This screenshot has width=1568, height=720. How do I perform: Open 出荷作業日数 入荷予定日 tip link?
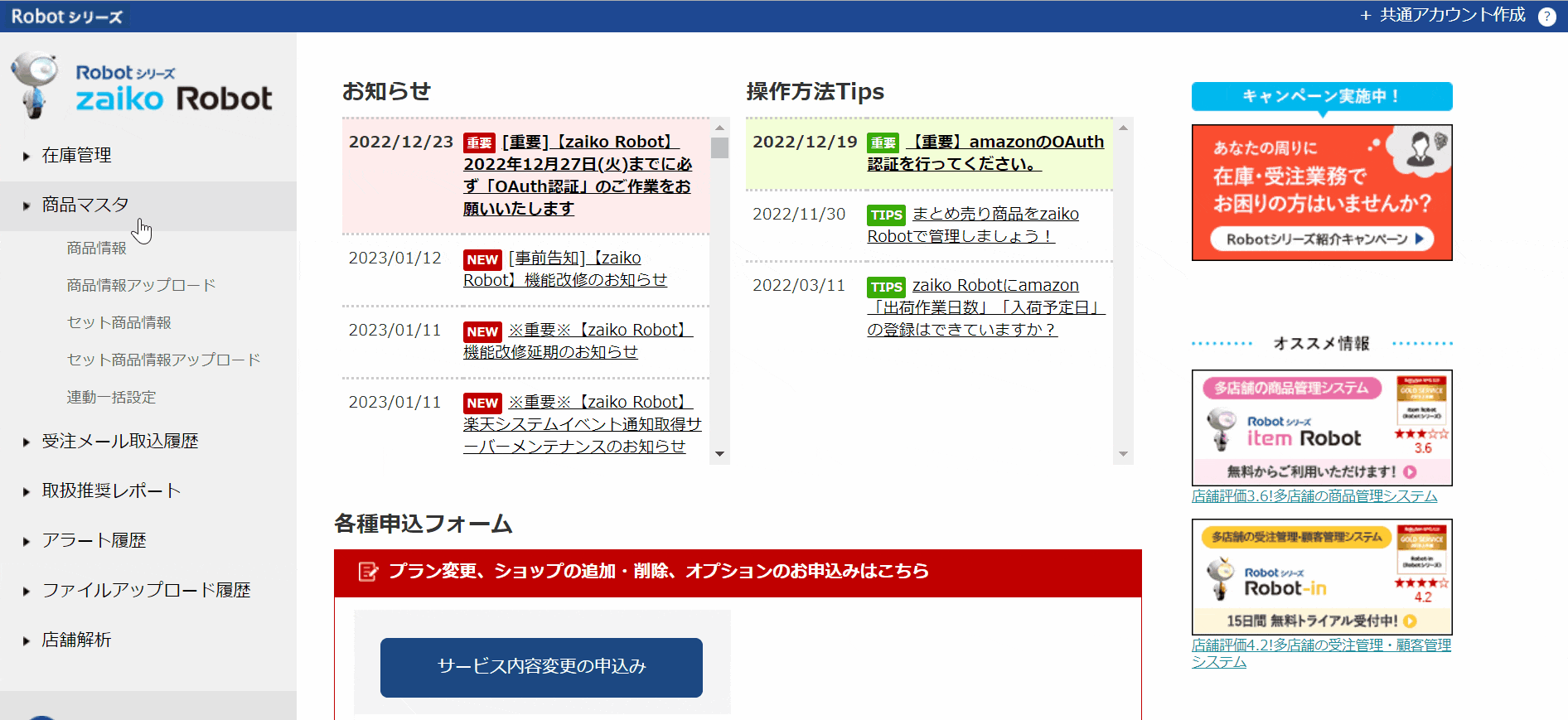coord(986,307)
